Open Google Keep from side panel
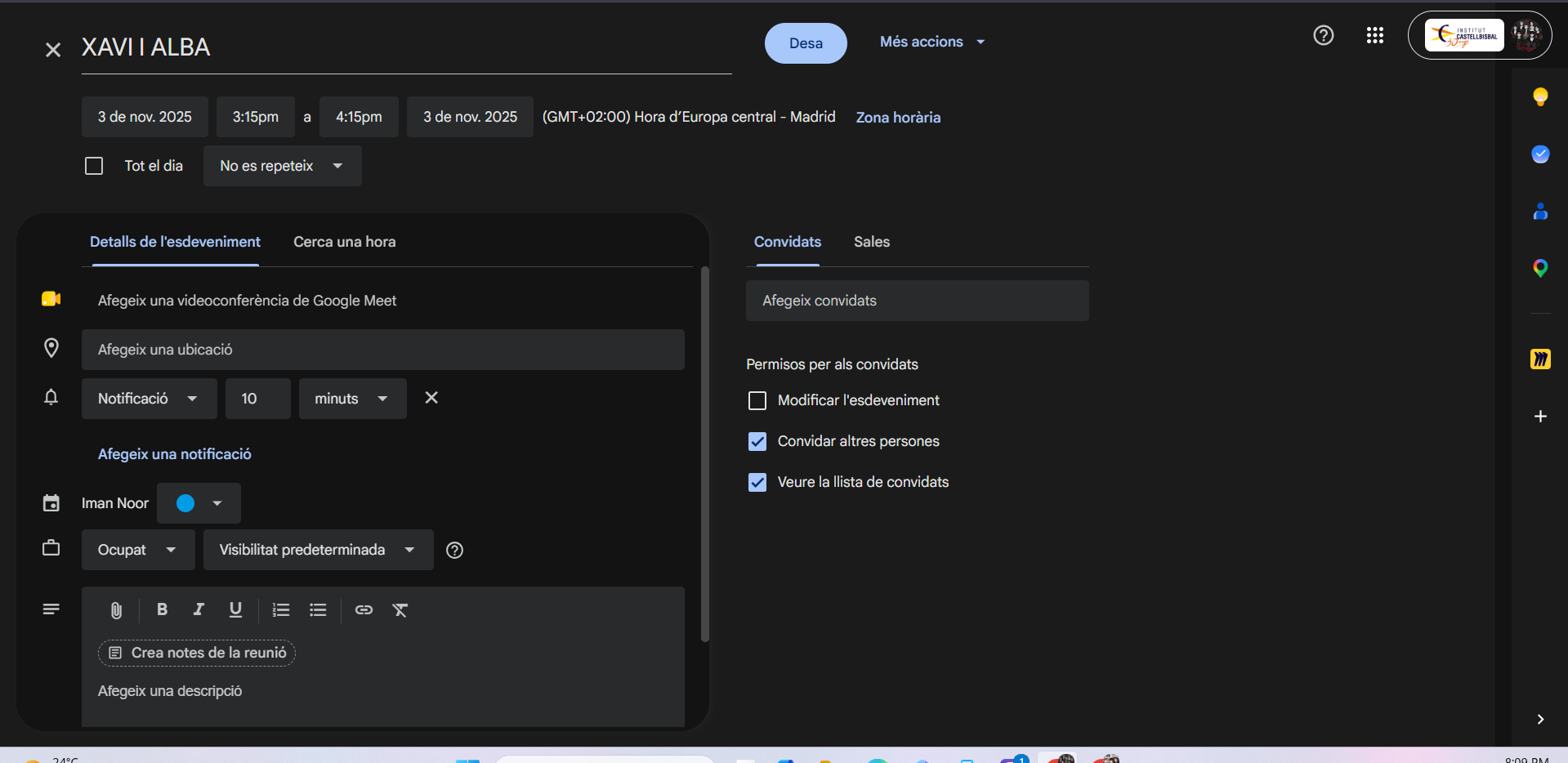Screen dimensions: 1568x763 tap(1540, 97)
